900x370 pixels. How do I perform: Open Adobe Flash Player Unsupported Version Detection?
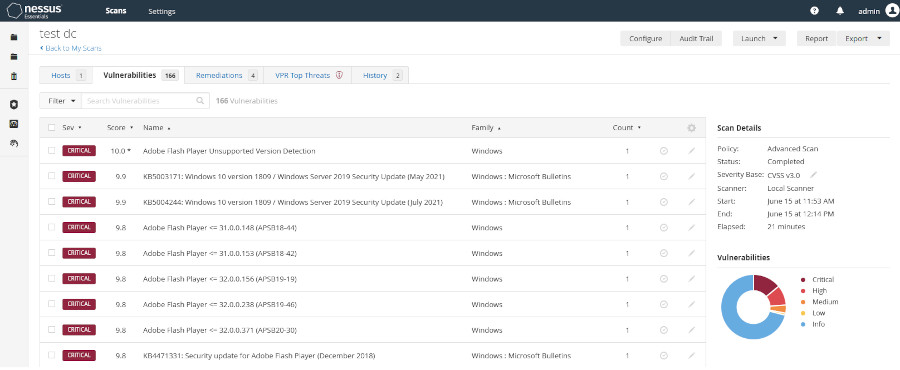click(x=229, y=151)
